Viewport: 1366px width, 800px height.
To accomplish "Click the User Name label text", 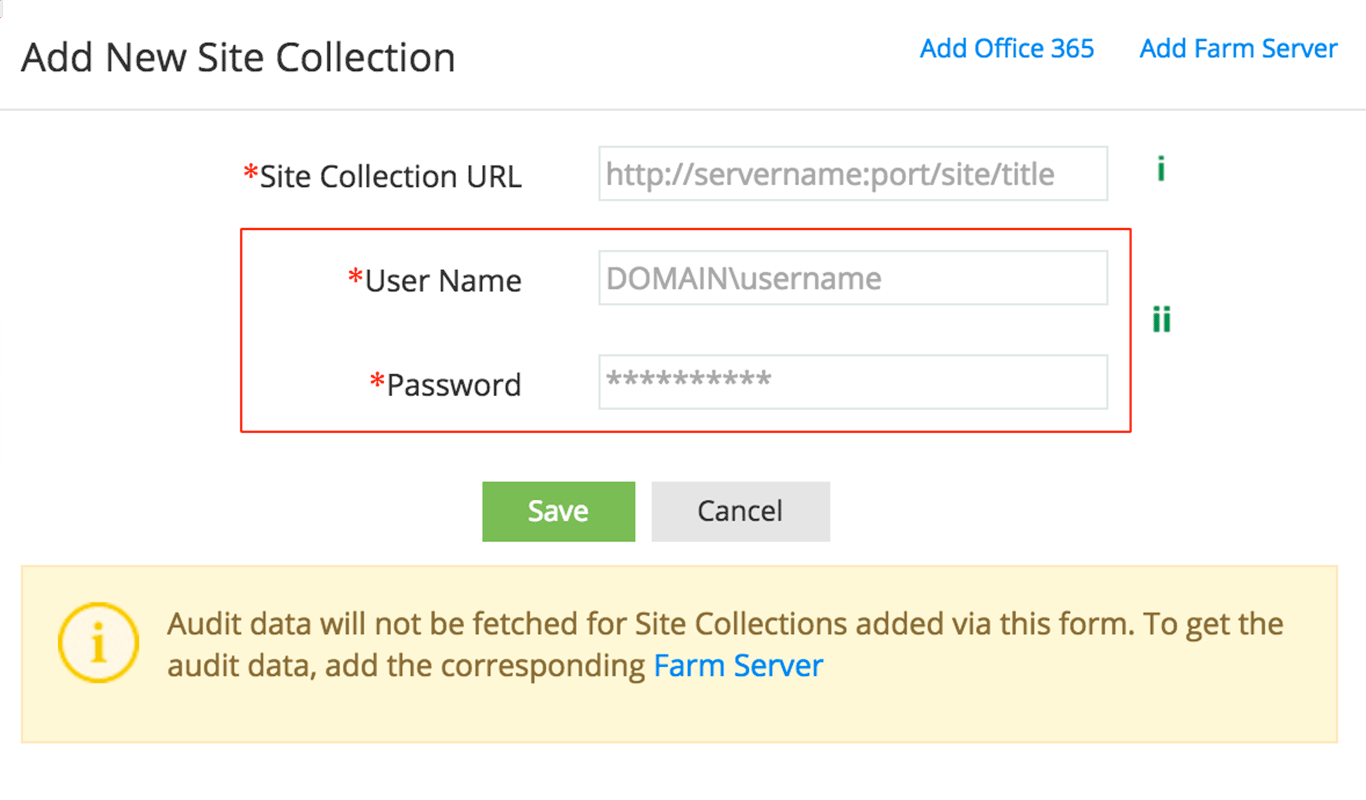I will coord(443,281).
